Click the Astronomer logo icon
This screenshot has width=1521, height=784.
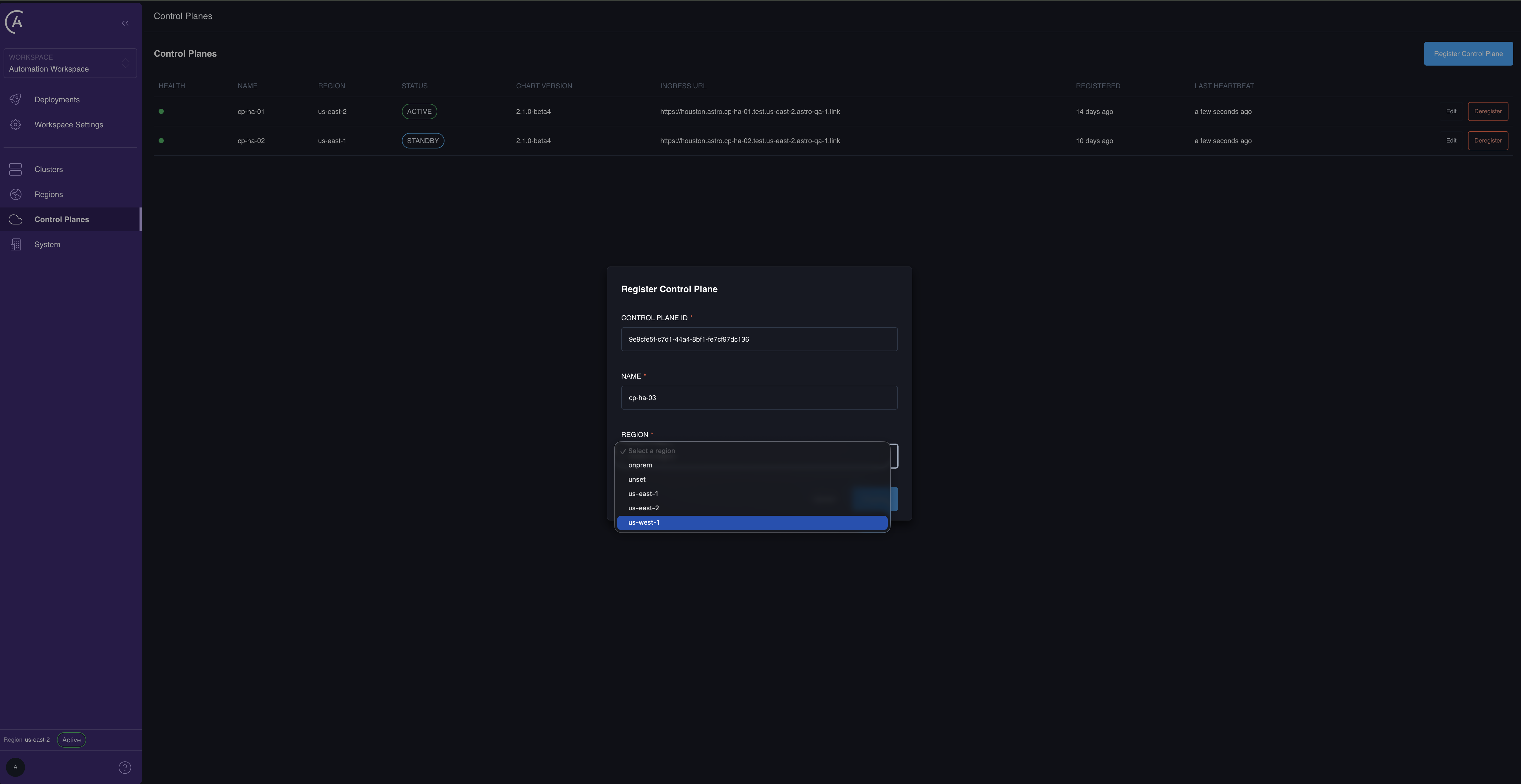pyautogui.click(x=15, y=22)
